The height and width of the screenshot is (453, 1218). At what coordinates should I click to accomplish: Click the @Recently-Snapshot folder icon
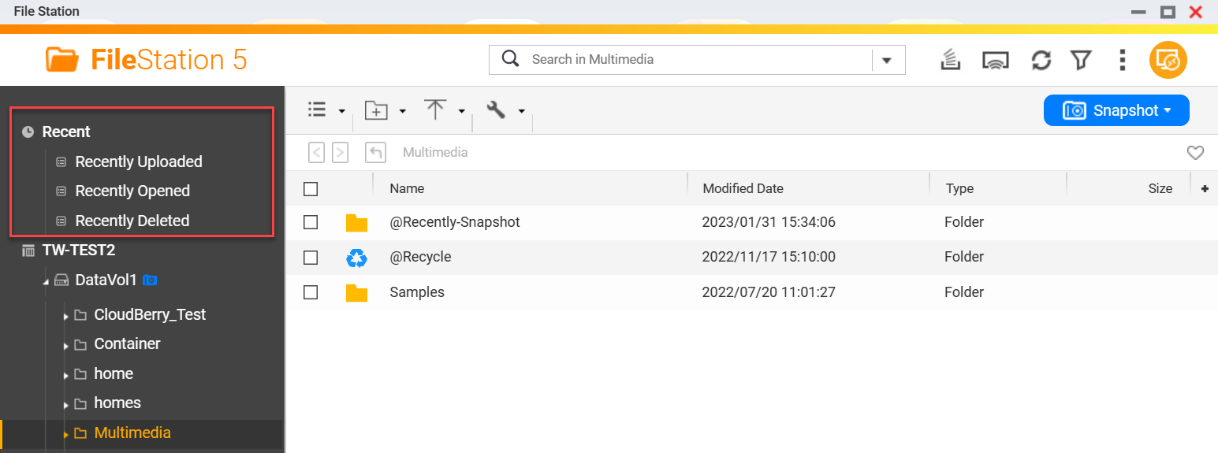357,222
